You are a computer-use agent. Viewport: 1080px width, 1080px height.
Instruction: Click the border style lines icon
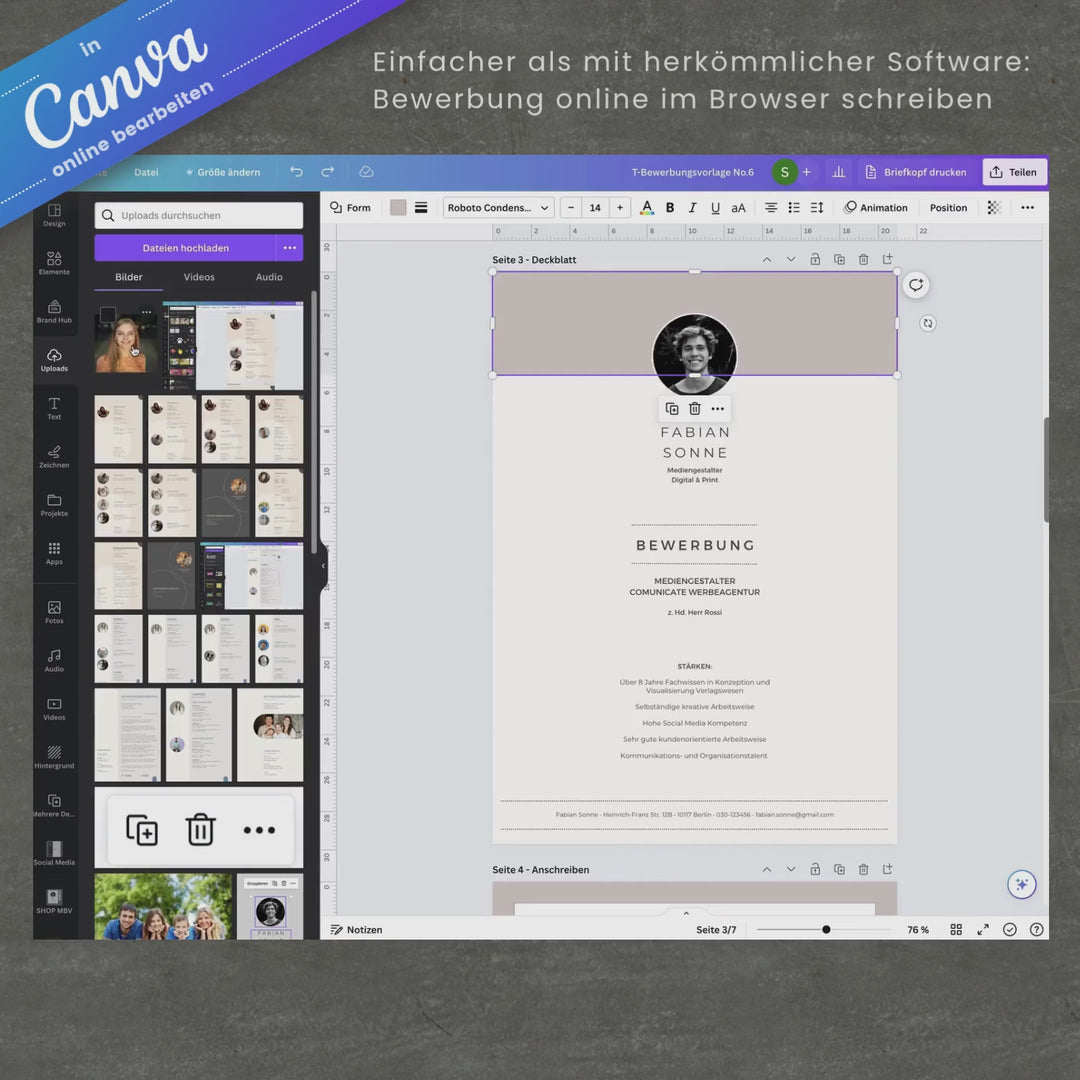pyautogui.click(x=421, y=207)
